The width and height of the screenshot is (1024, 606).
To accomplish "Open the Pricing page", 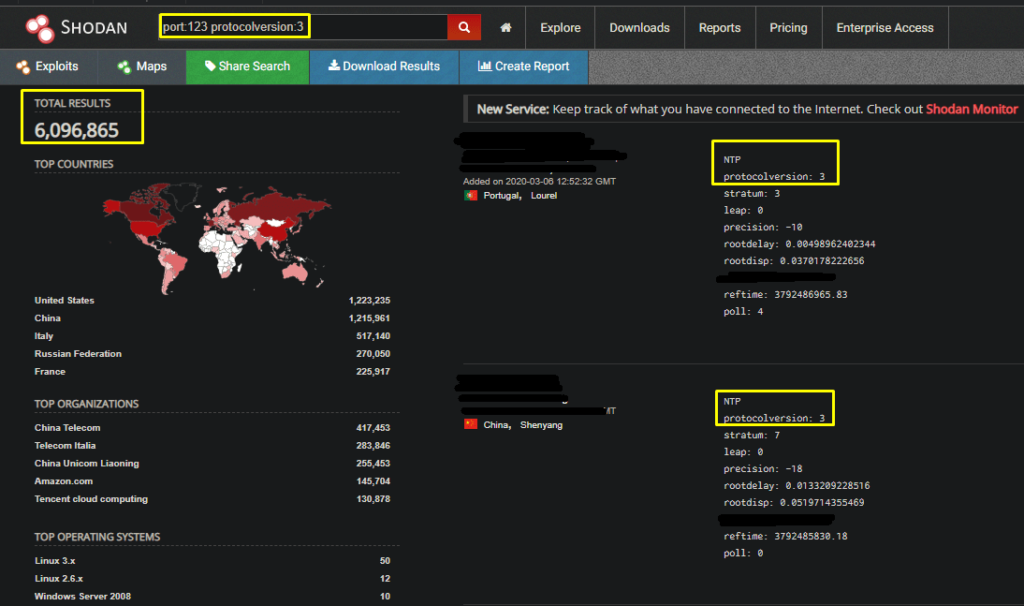I will [x=788, y=27].
